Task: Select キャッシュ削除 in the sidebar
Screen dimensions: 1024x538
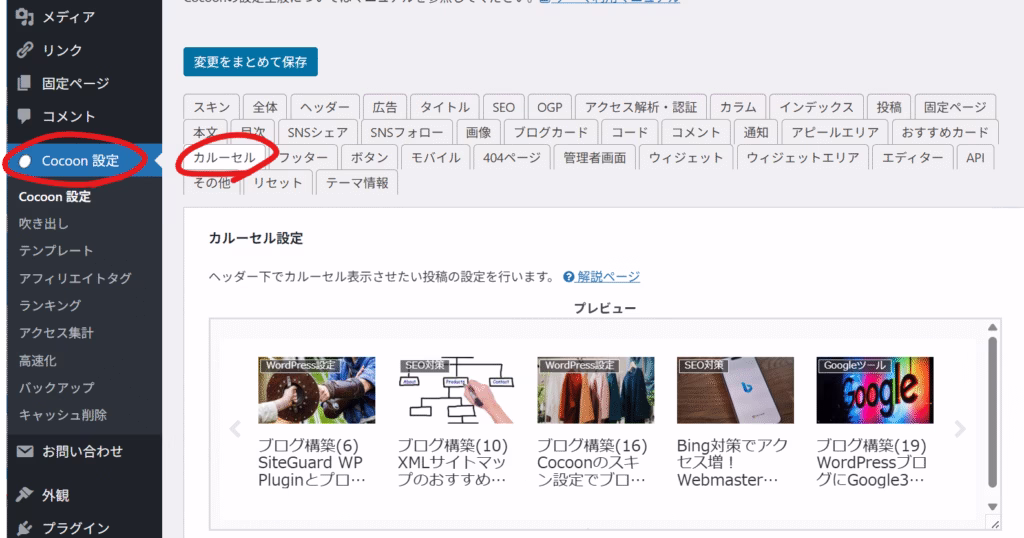Action: point(63,415)
